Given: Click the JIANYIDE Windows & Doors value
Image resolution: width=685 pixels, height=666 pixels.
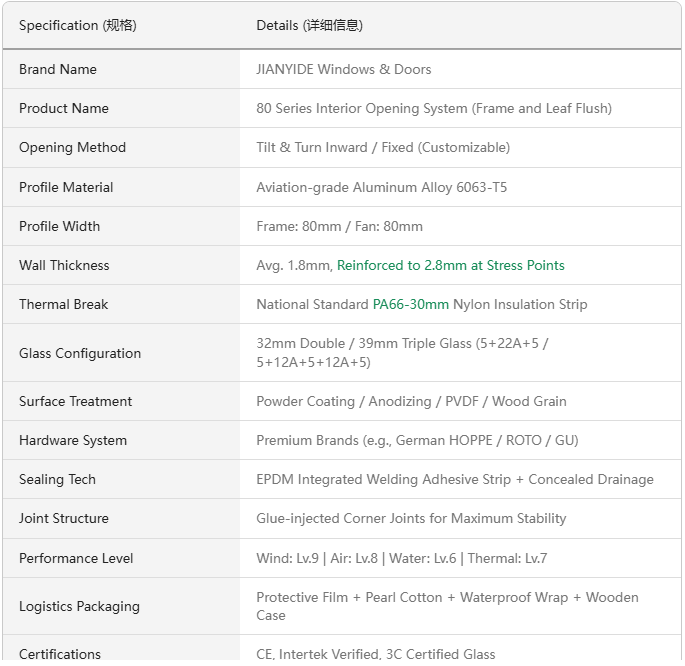Looking at the screenshot, I should pyautogui.click(x=343, y=69).
